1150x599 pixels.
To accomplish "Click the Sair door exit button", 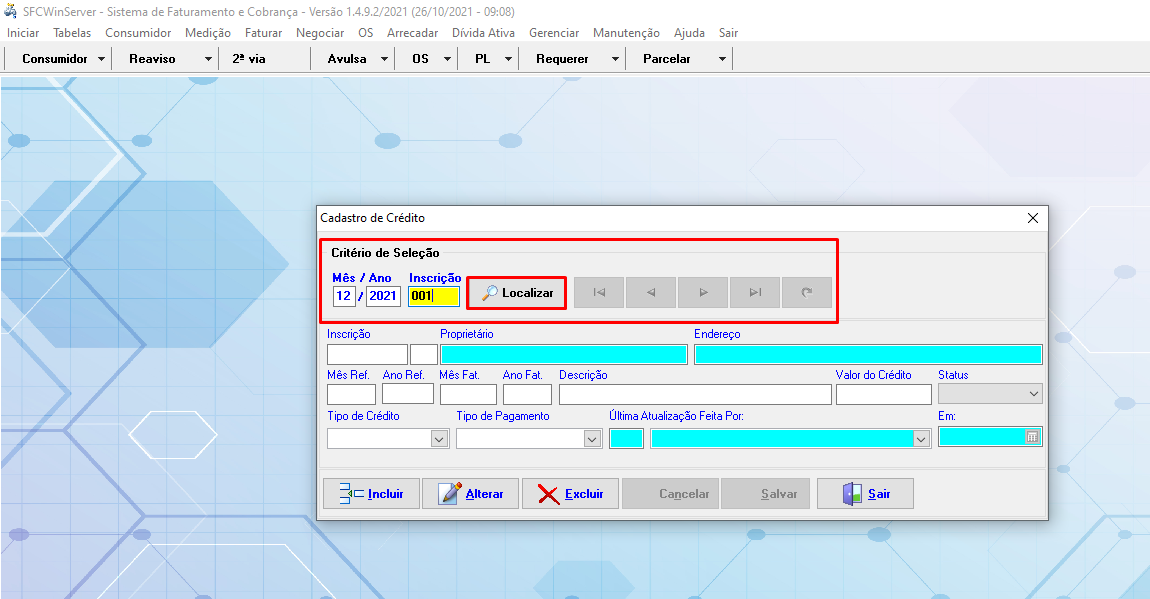I will (865, 494).
